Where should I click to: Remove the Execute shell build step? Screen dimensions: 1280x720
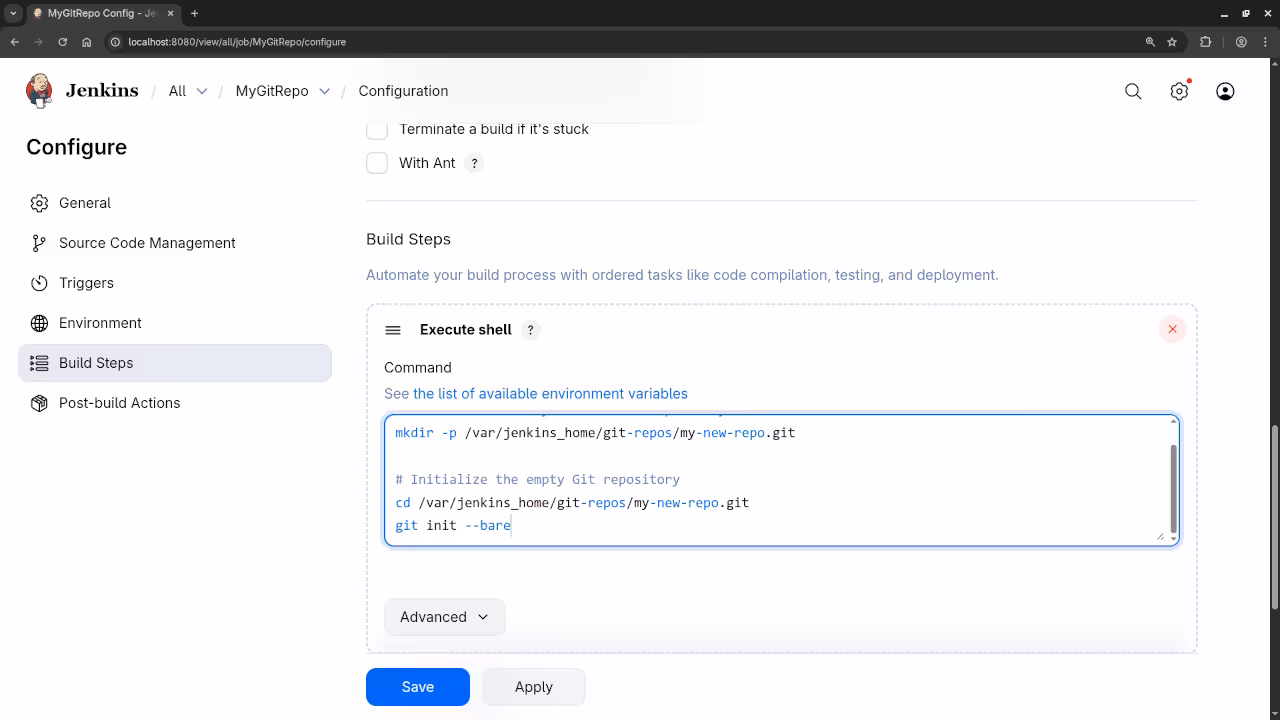point(1172,329)
